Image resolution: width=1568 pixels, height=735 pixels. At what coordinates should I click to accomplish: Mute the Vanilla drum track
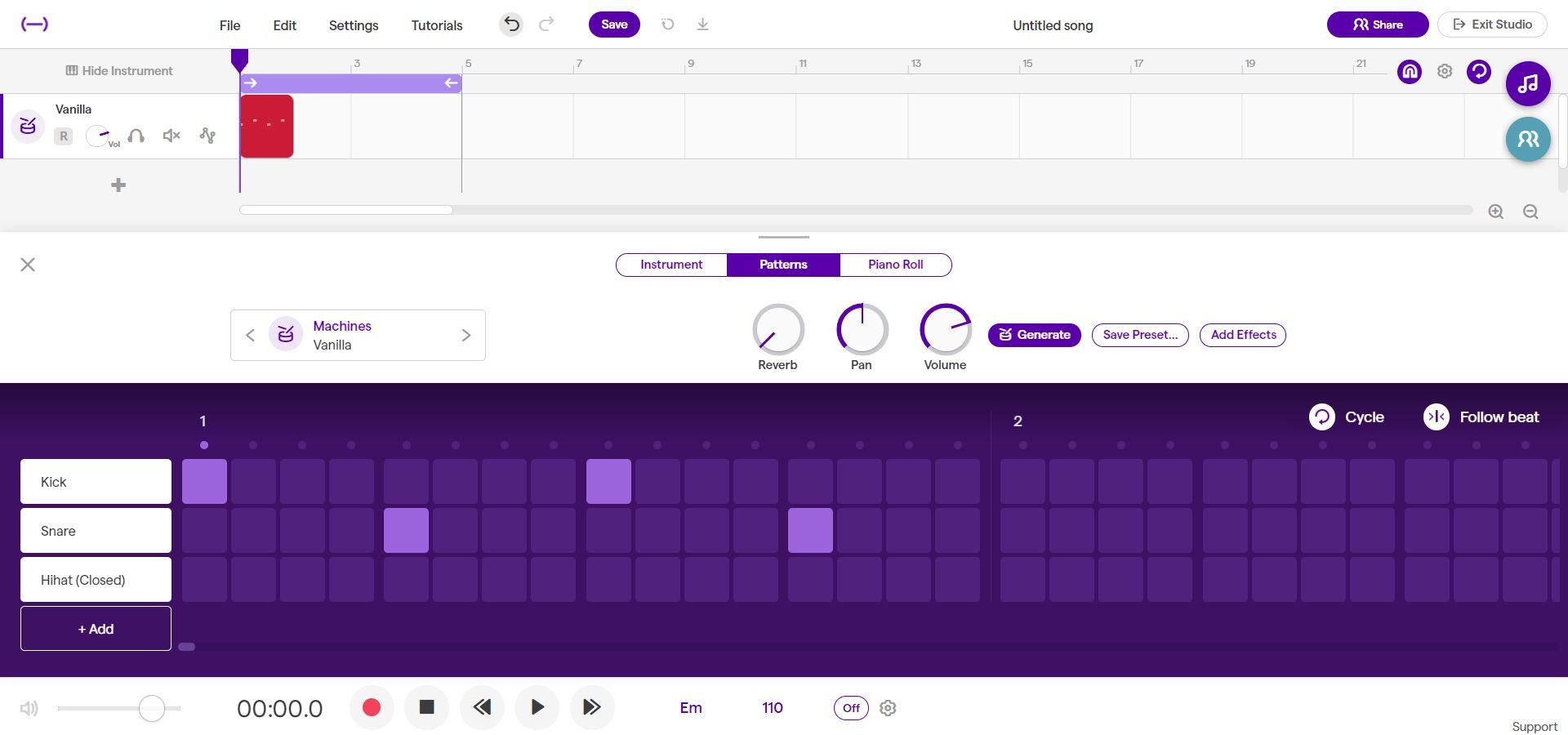pos(170,136)
